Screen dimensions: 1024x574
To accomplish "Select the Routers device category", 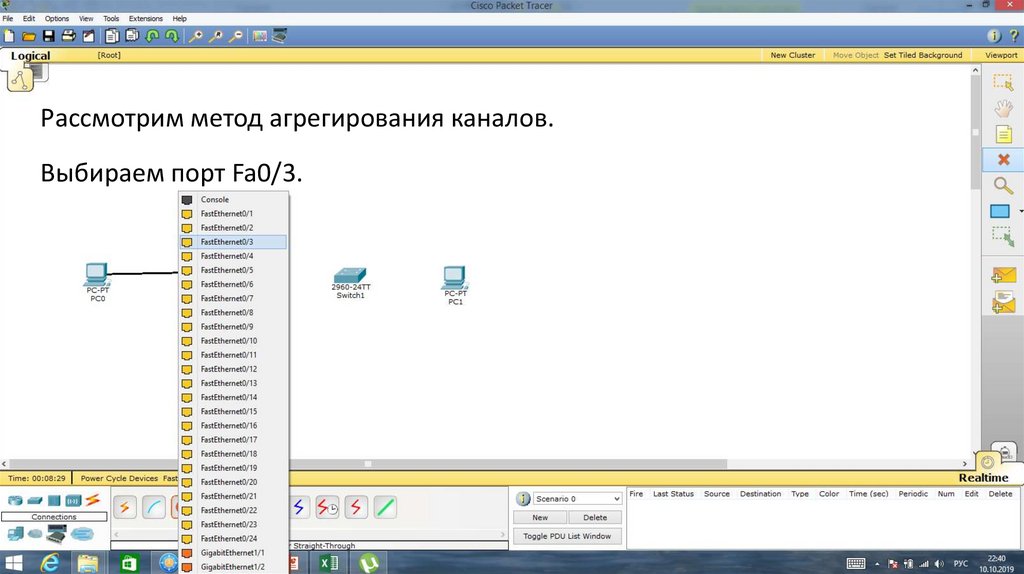I will [15, 501].
